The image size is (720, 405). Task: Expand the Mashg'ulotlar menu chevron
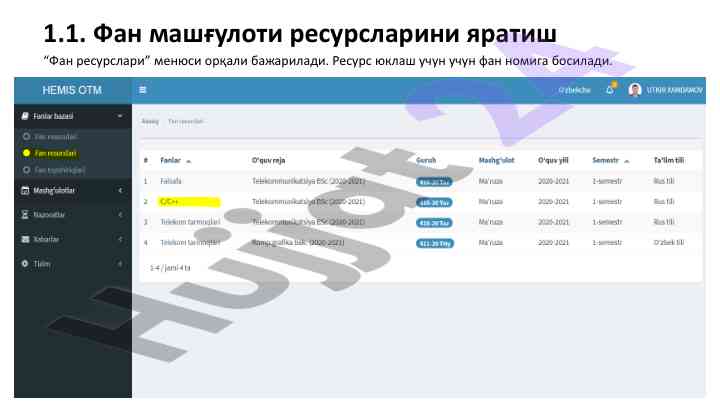click(120, 190)
